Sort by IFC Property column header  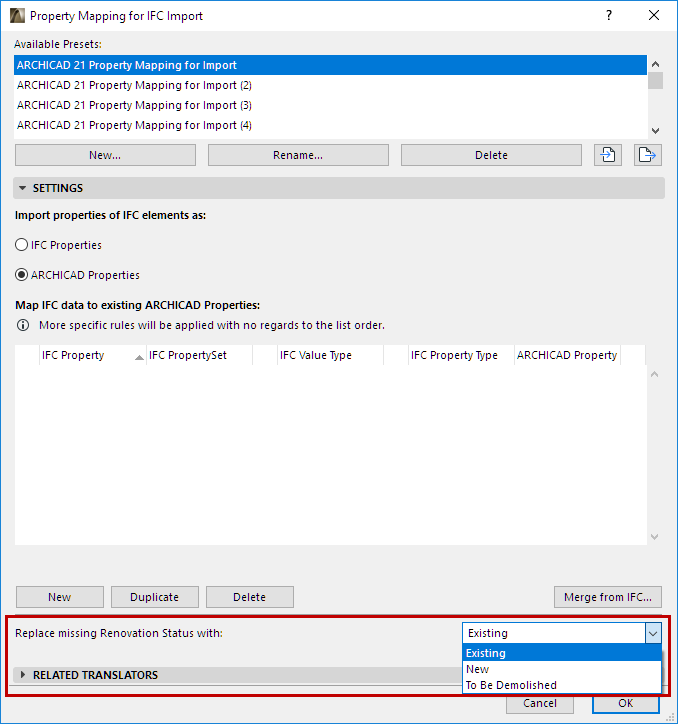pyautogui.click(x=92, y=355)
